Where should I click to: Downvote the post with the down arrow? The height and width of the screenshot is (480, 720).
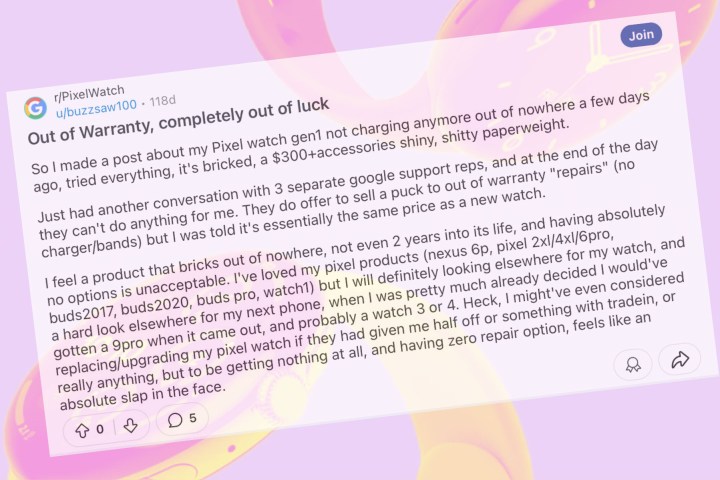tap(130, 425)
